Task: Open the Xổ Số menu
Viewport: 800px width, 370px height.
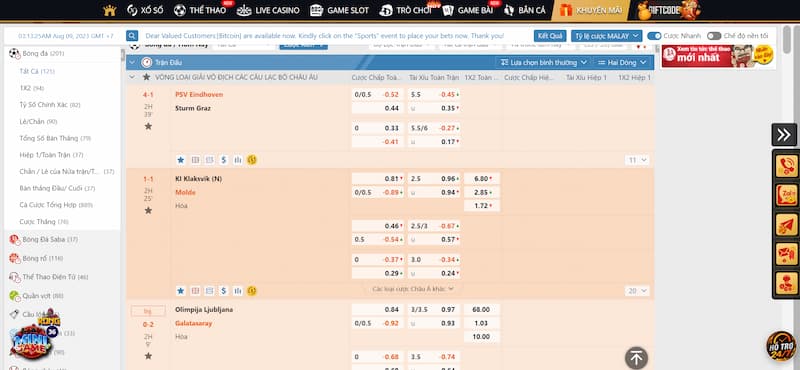Action: (x=145, y=10)
